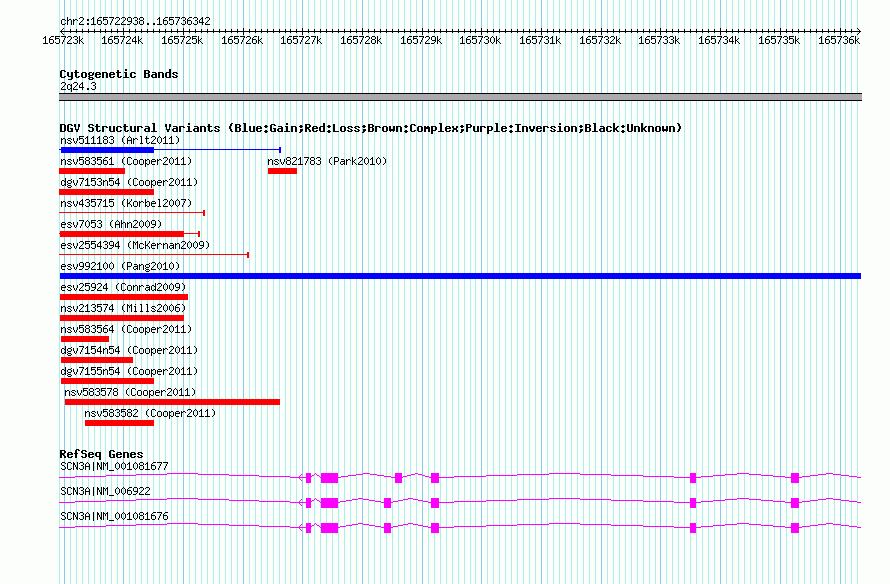Viewport: 890px width, 584px height.
Task: Click the red esv25924 loss bar
Action: (x=124, y=297)
